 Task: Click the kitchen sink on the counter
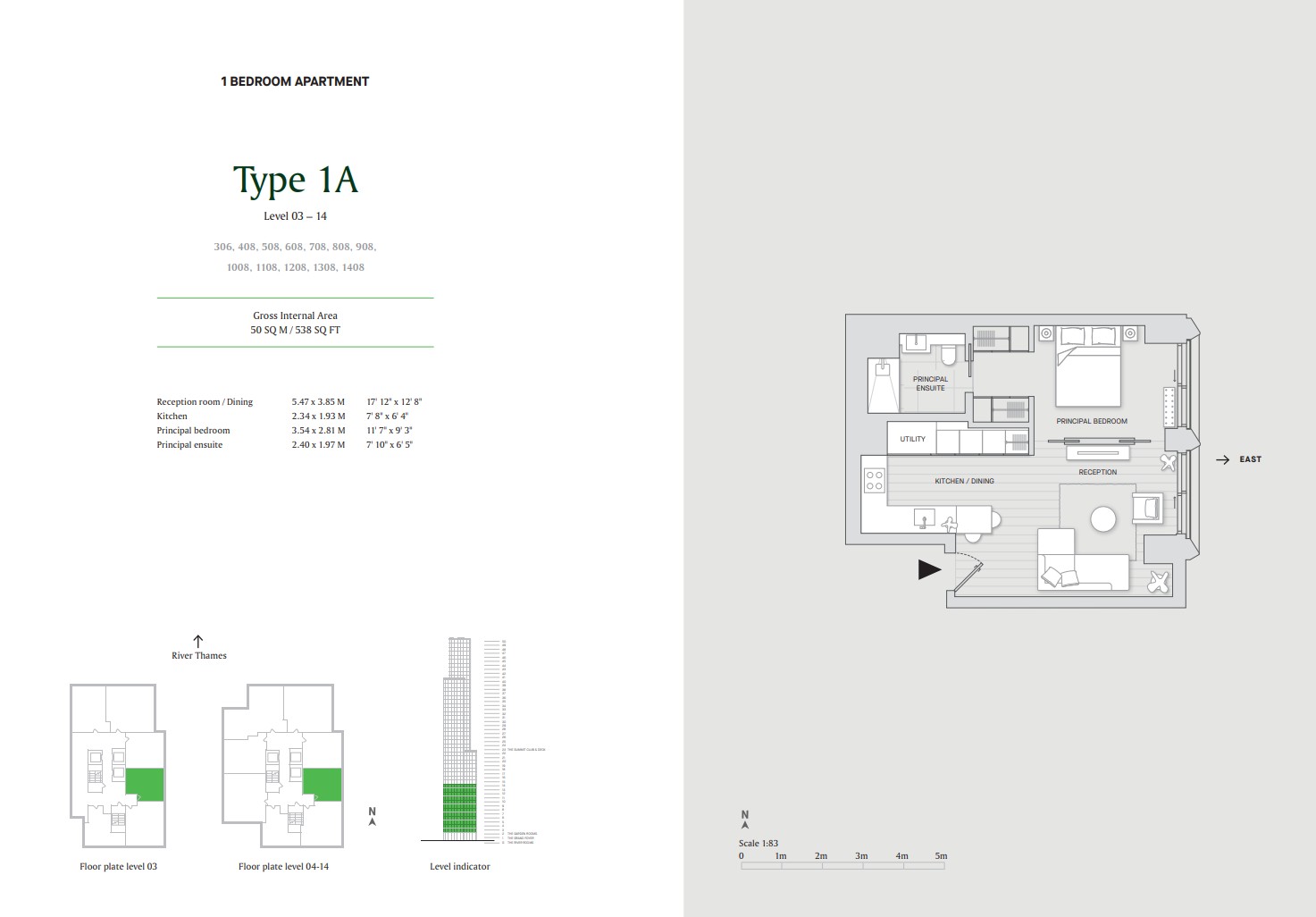pos(924,517)
